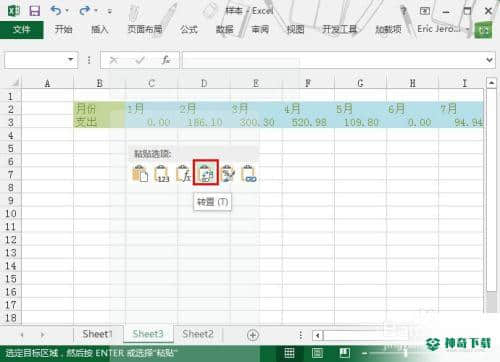Image resolution: width=500 pixels, height=362 pixels.
Task: Click the next sheet navigation arrow
Action: pos(42,334)
